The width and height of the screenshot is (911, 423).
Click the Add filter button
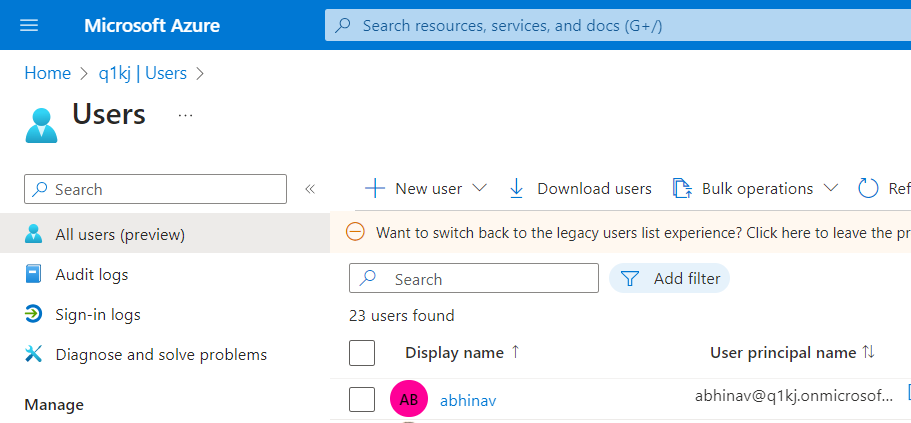669,278
